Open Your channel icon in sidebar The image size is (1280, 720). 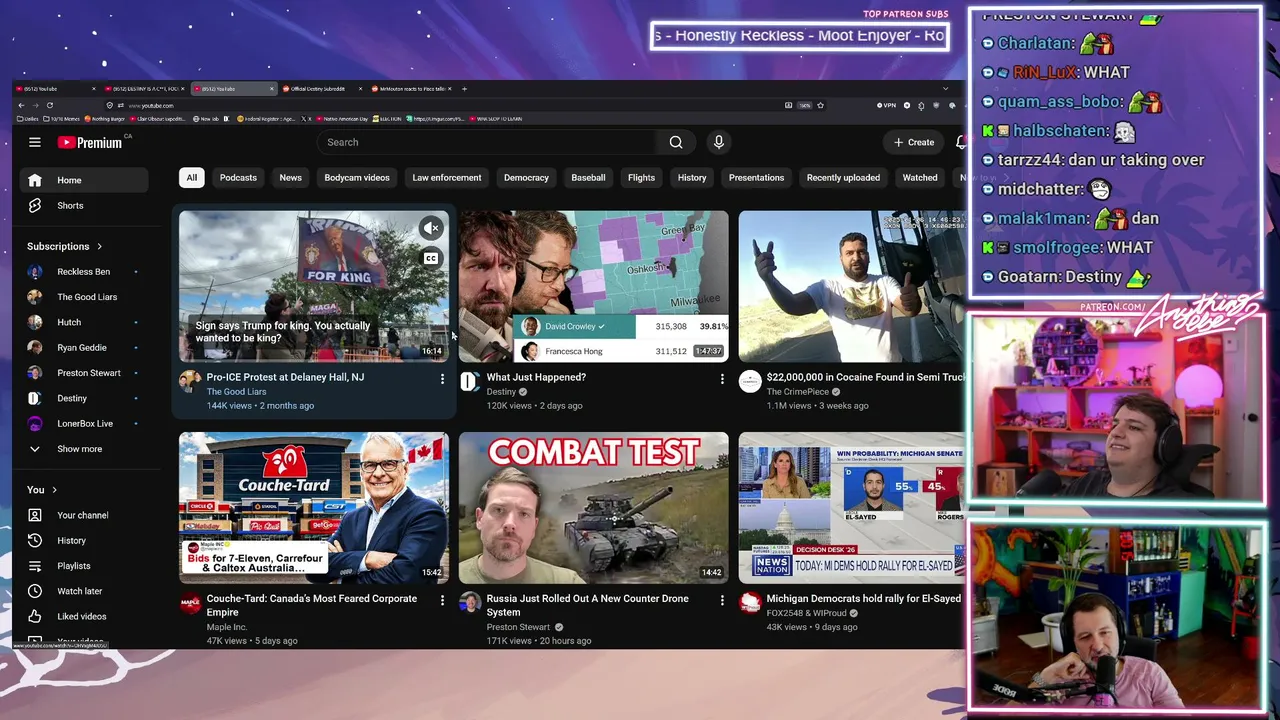[35, 515]
